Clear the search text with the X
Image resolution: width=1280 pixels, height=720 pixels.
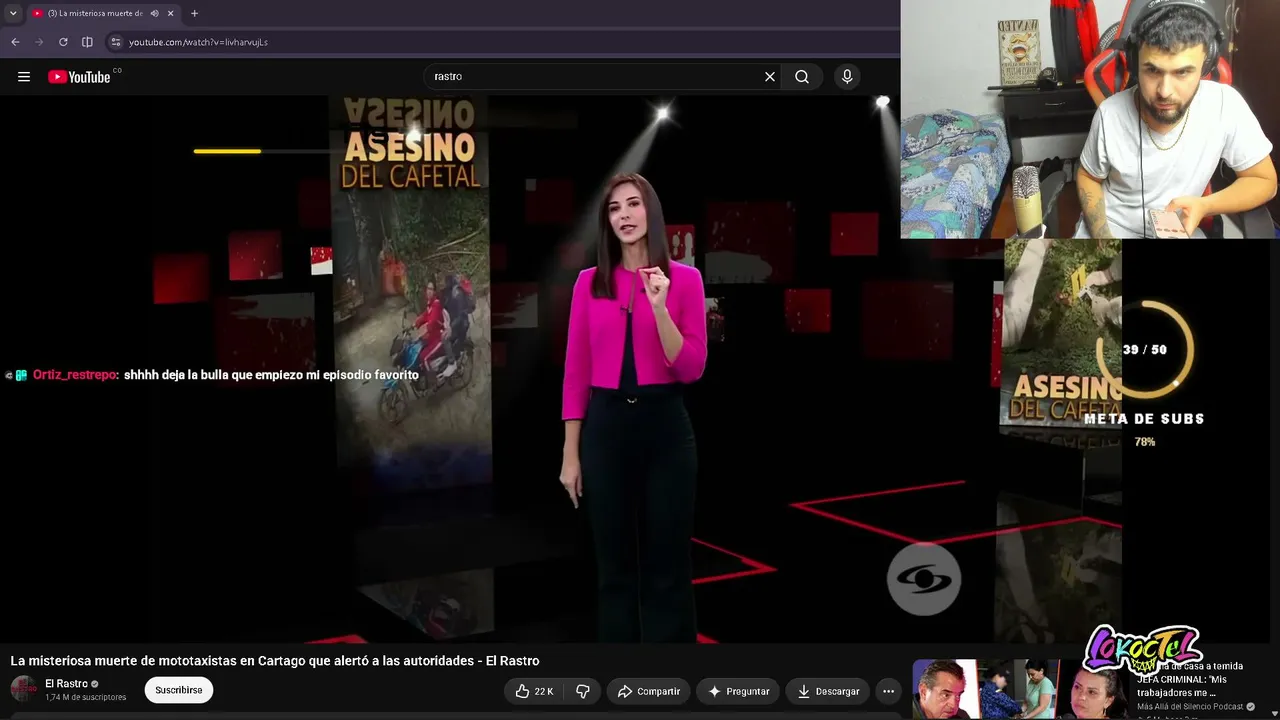click(770, 77)
